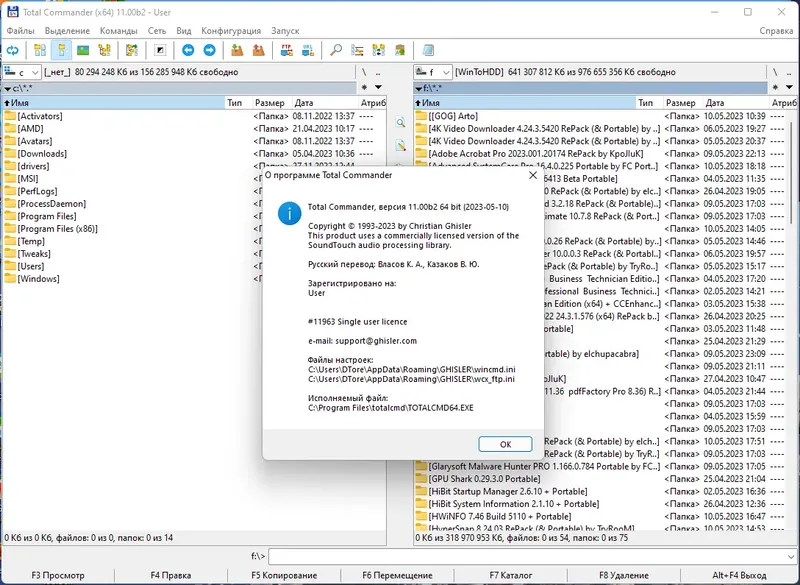
Task: Open the Сеть menu
Action: tap(157, 31)
